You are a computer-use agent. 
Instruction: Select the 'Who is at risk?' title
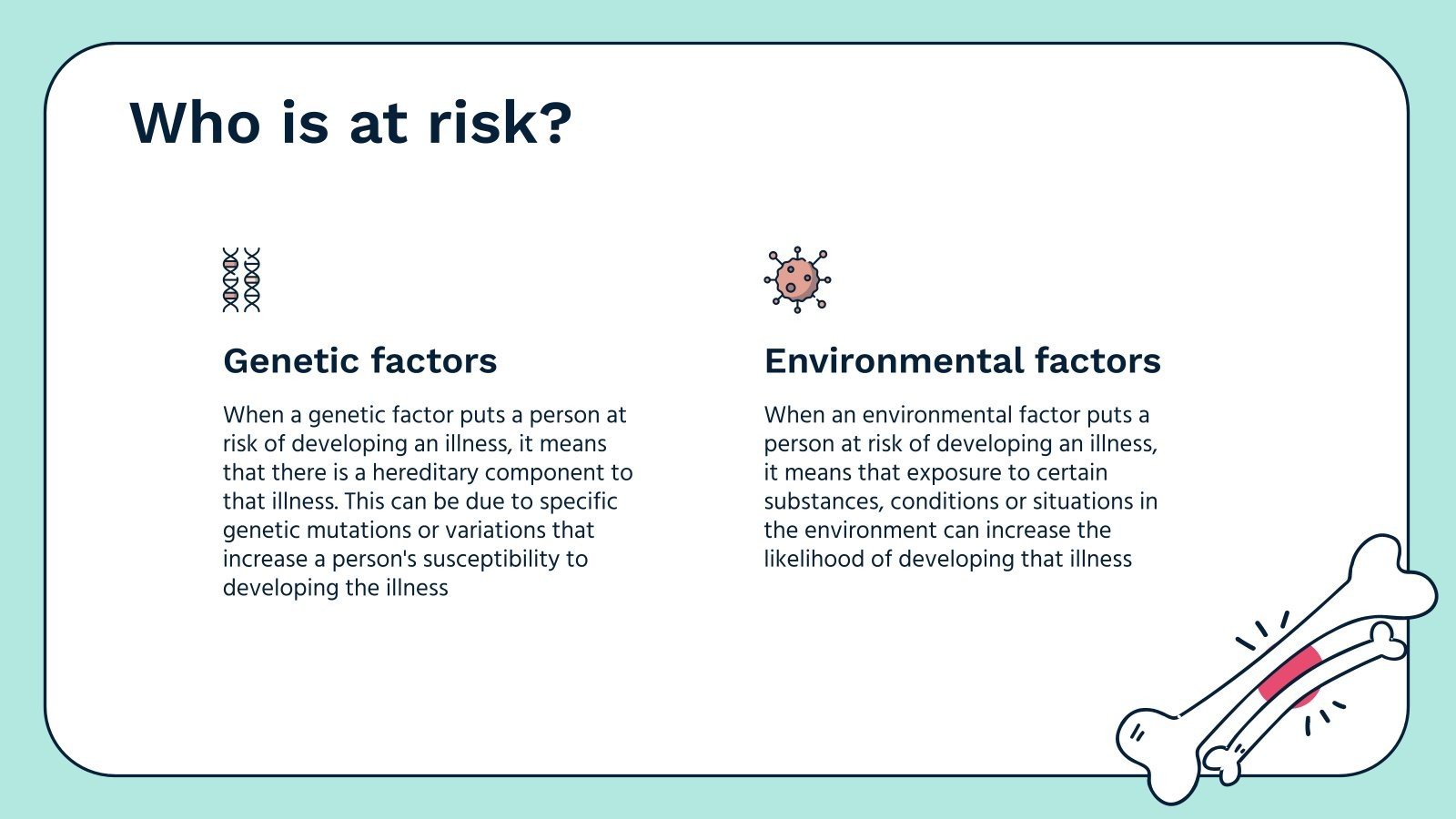350,123
